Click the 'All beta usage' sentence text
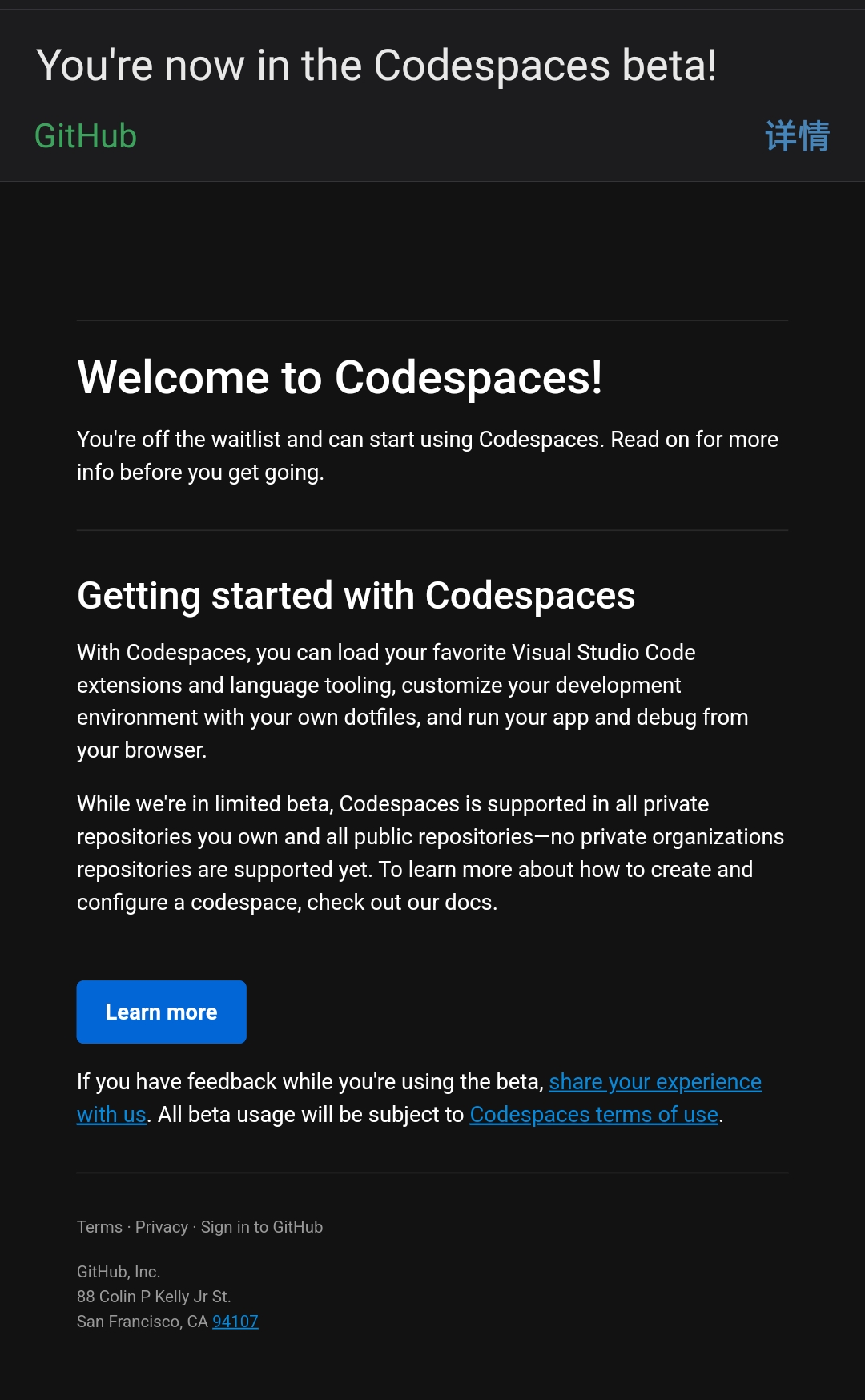Viewport: 865px width, 1400px height. point(311,1115)
